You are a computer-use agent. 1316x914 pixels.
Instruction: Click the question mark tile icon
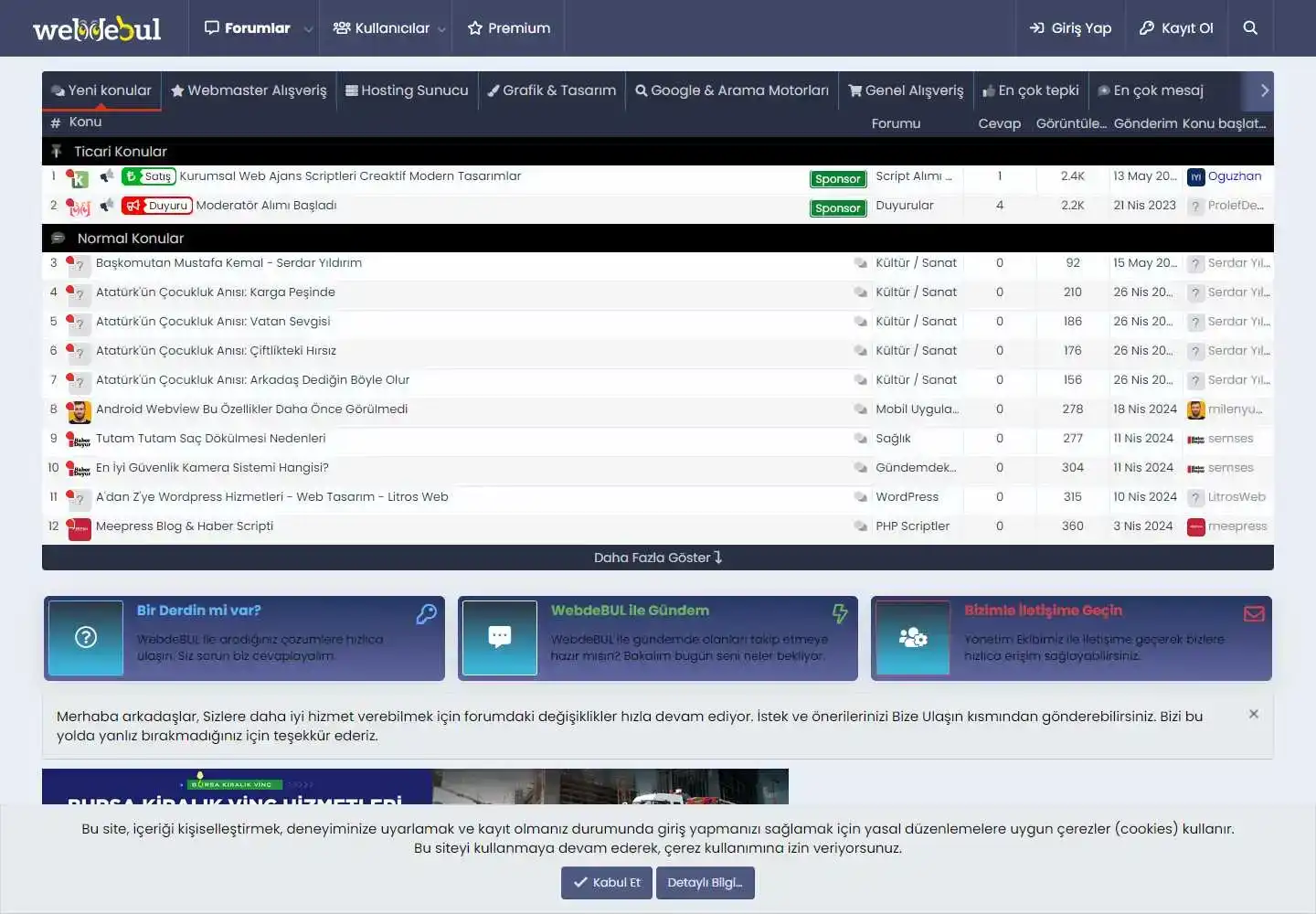[x=86, y=637]
